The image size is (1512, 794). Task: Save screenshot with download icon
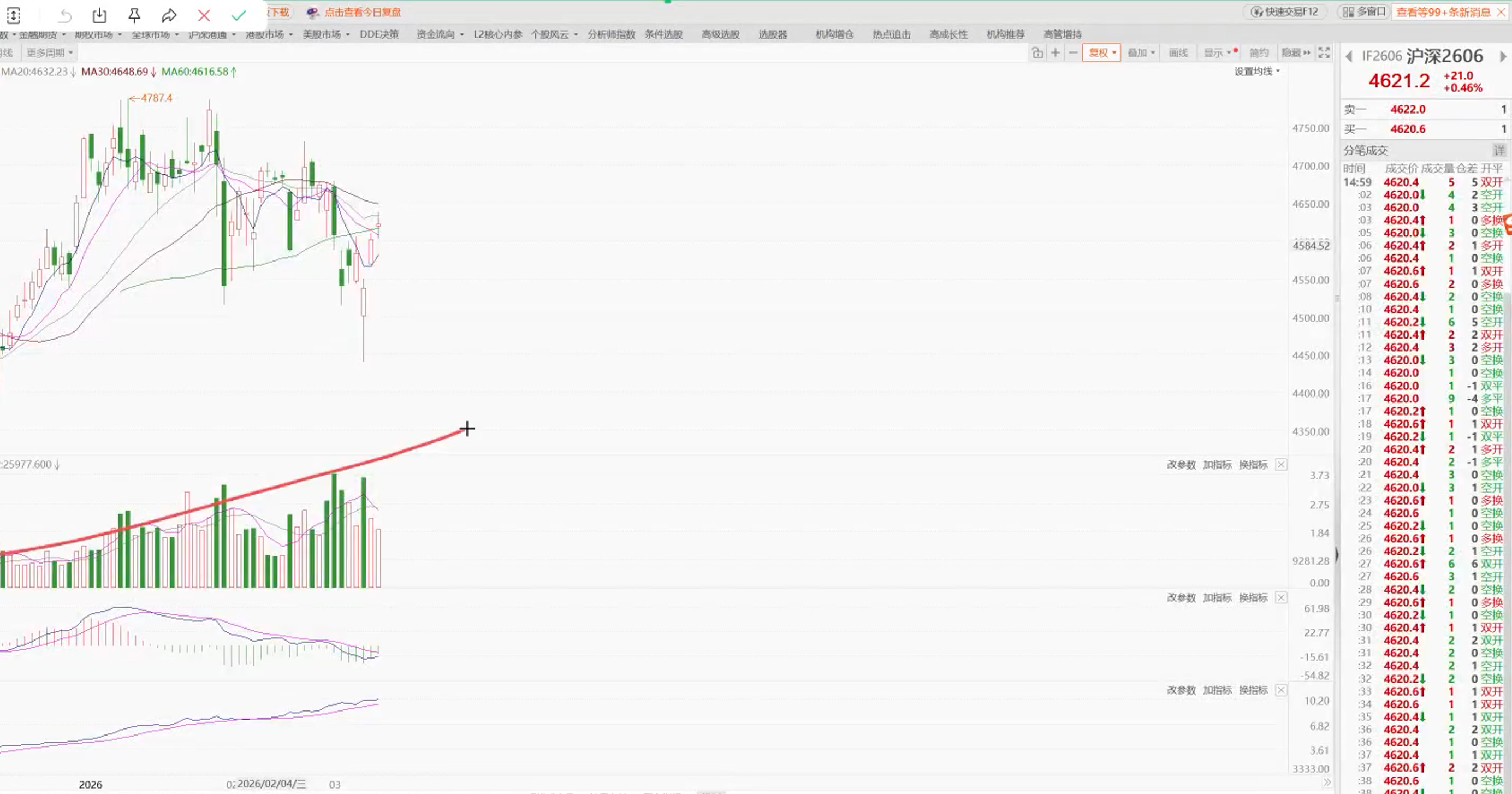[99, 15]
